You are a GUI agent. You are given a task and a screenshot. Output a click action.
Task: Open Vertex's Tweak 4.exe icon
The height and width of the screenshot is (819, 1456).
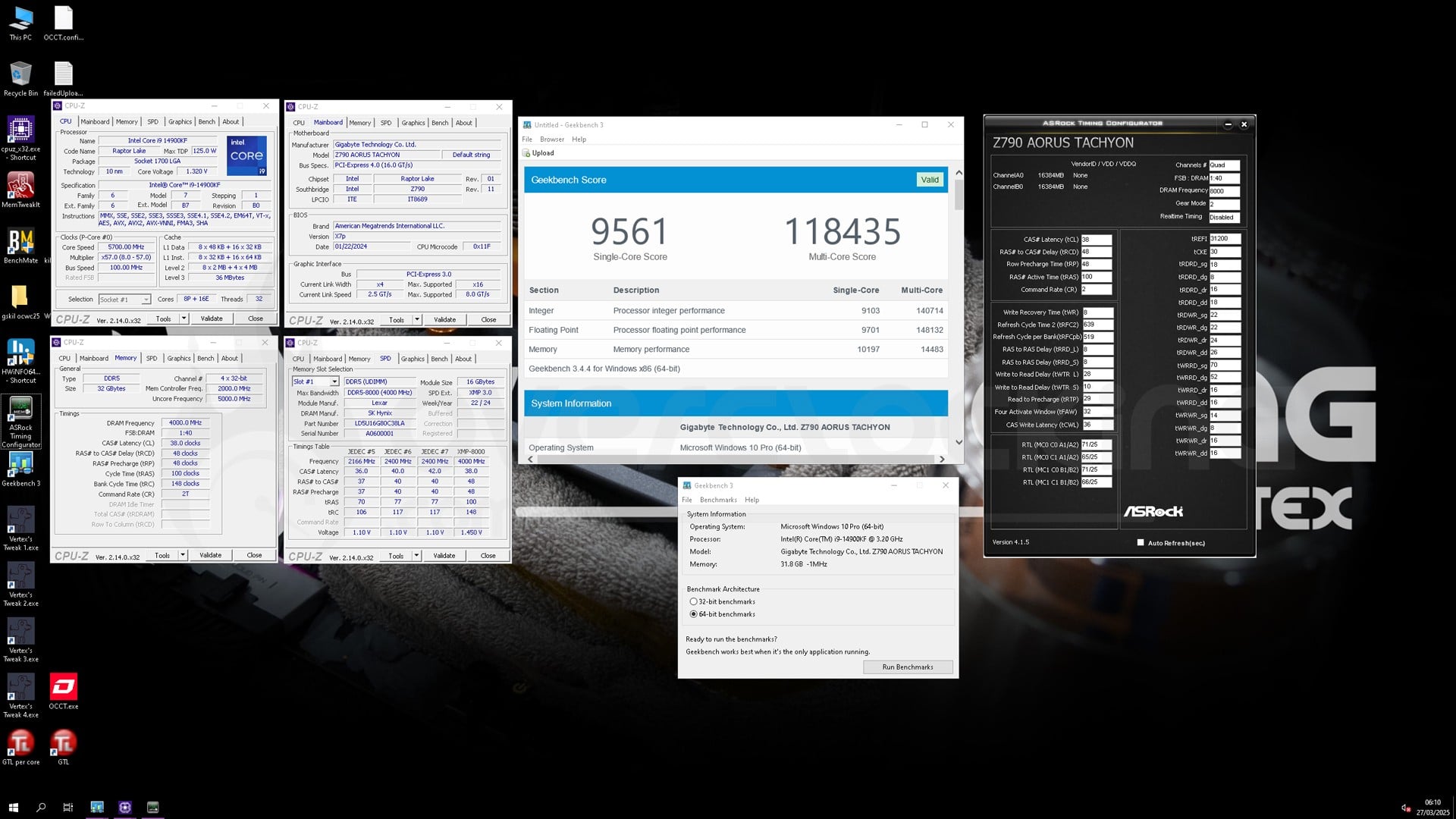pos(20,695)
